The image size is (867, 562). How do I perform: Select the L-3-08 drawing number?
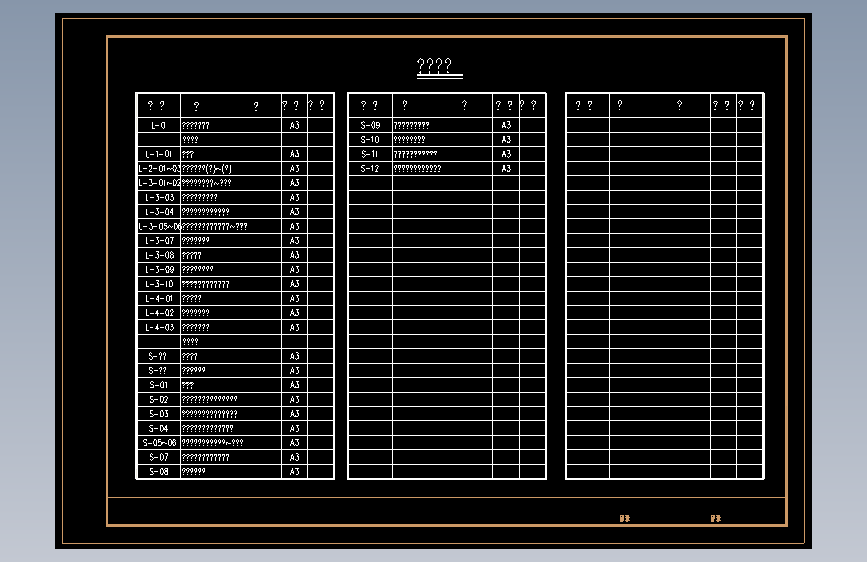159,255
